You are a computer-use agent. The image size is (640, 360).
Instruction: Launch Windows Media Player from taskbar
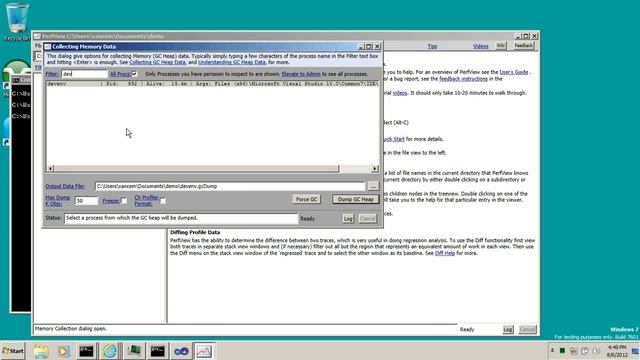(63, 351)
